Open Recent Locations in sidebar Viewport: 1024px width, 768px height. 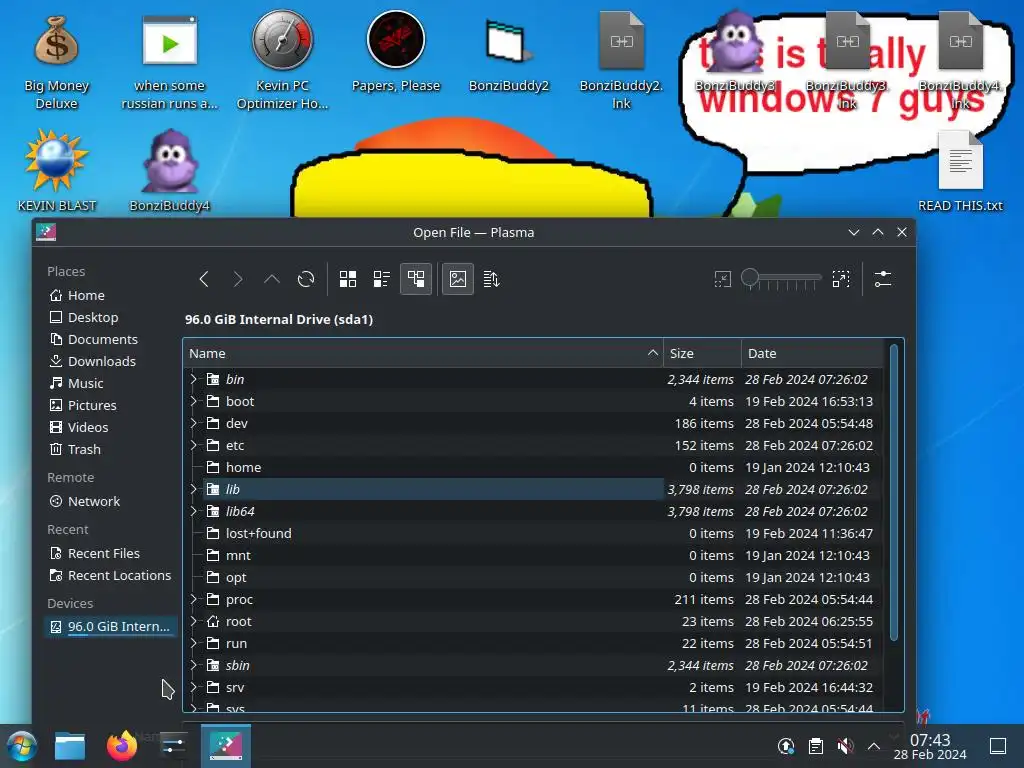pos(110,575)
